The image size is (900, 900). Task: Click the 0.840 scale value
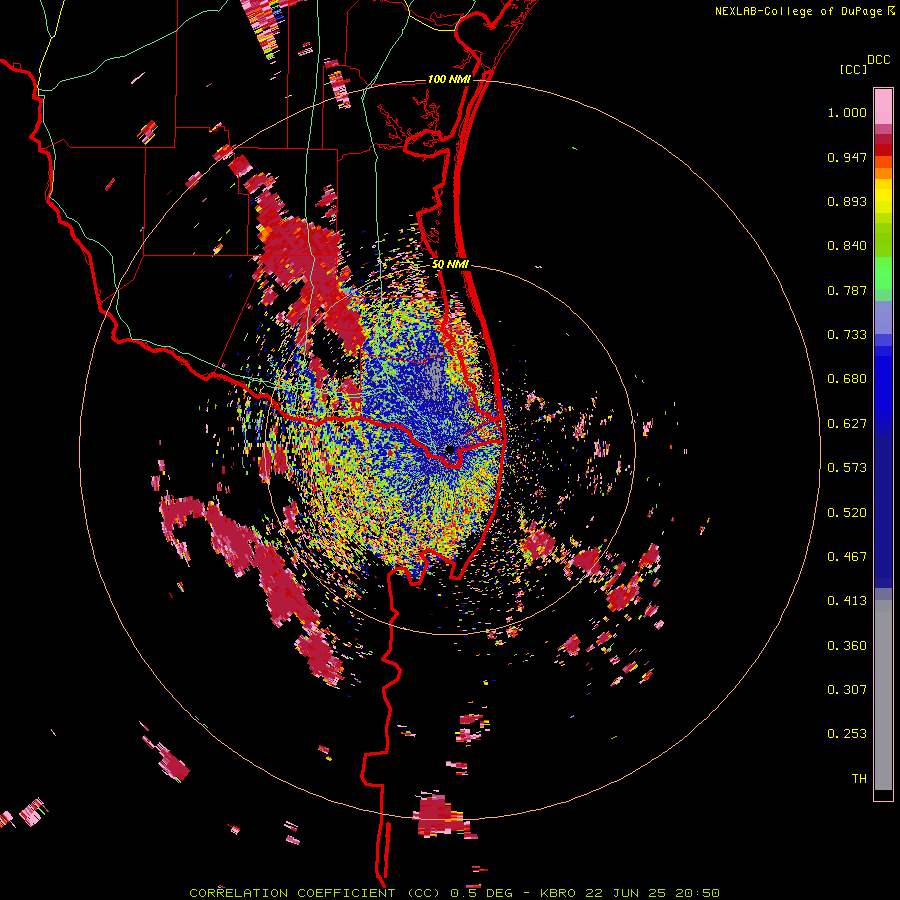click(847, 246)
